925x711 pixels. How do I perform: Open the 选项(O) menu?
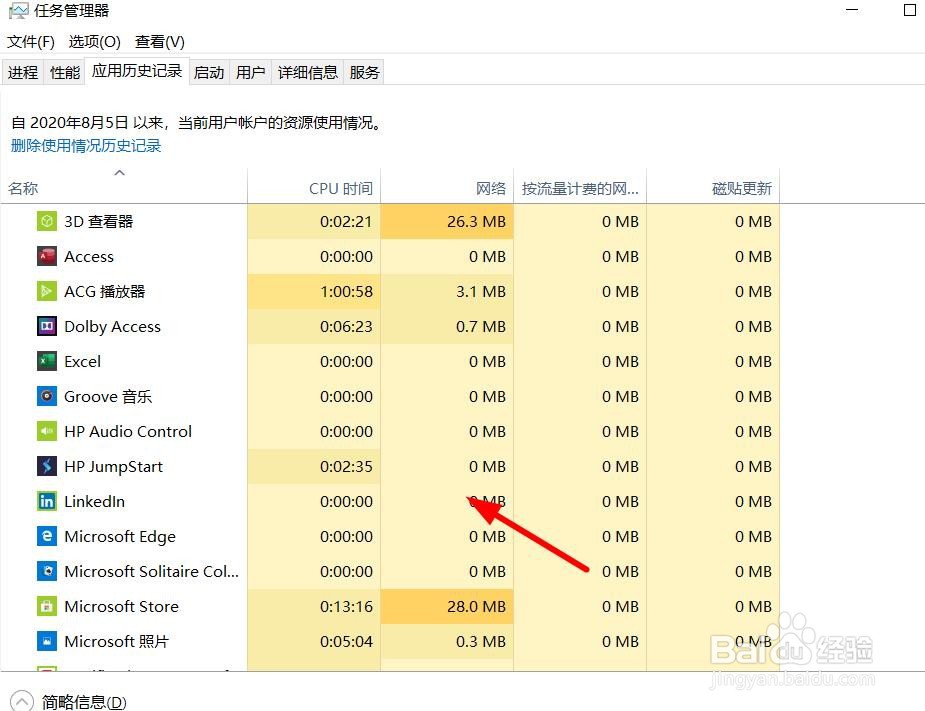tap(94, 42)
